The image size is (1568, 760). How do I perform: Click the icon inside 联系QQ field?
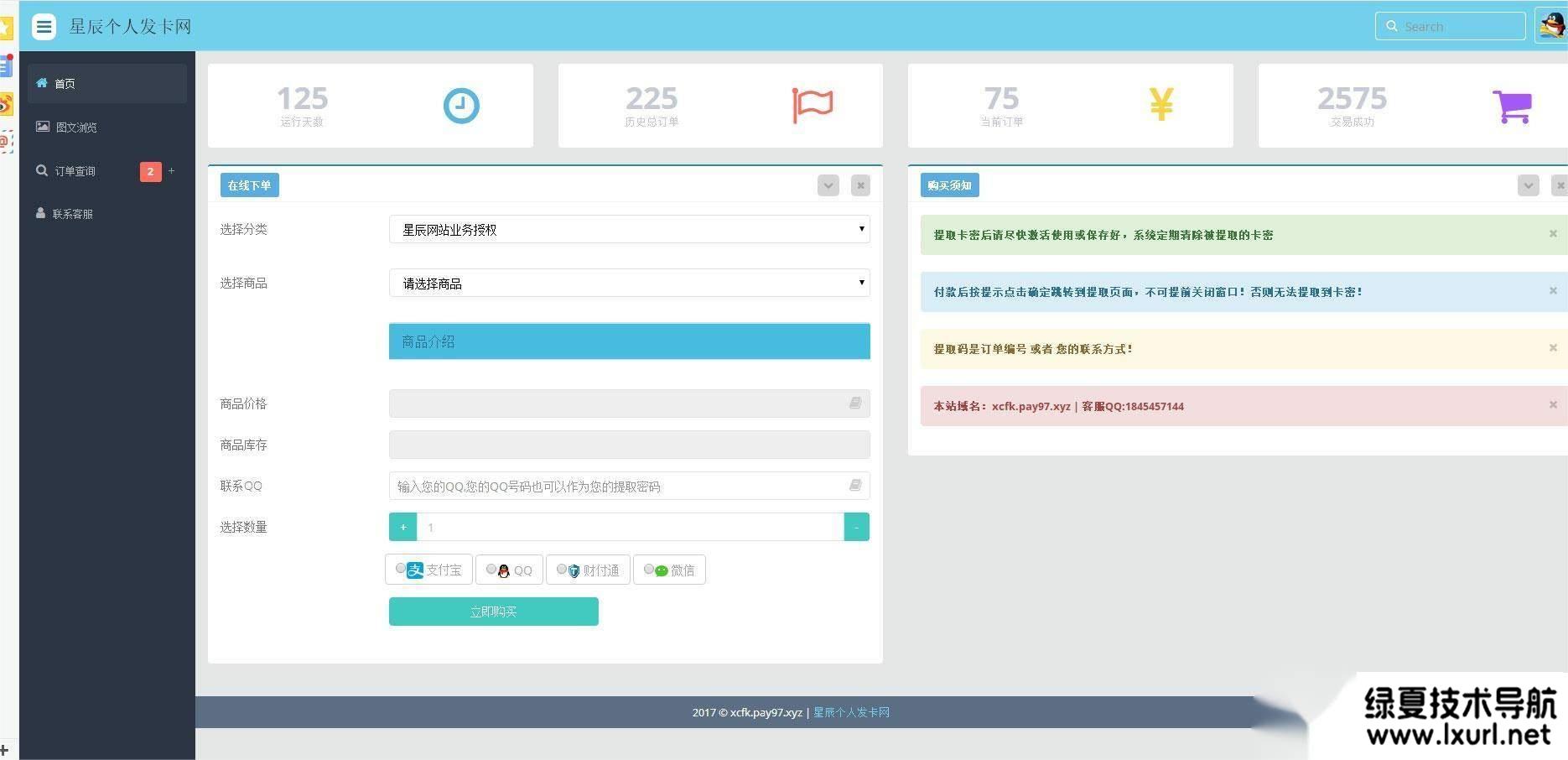click(x=854, y=485)
